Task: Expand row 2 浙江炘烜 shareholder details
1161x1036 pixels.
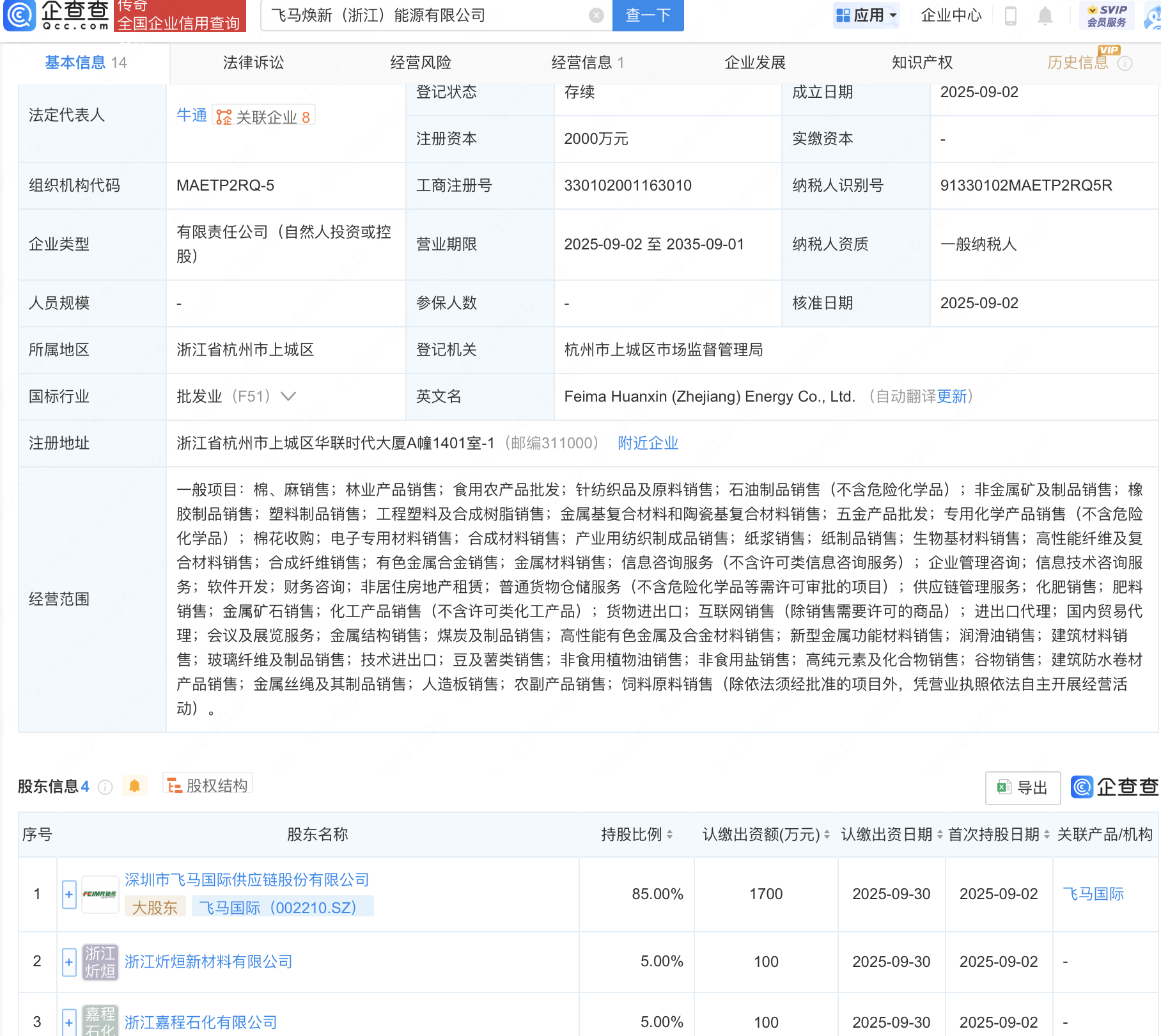Action: click(x=69, y=962)
